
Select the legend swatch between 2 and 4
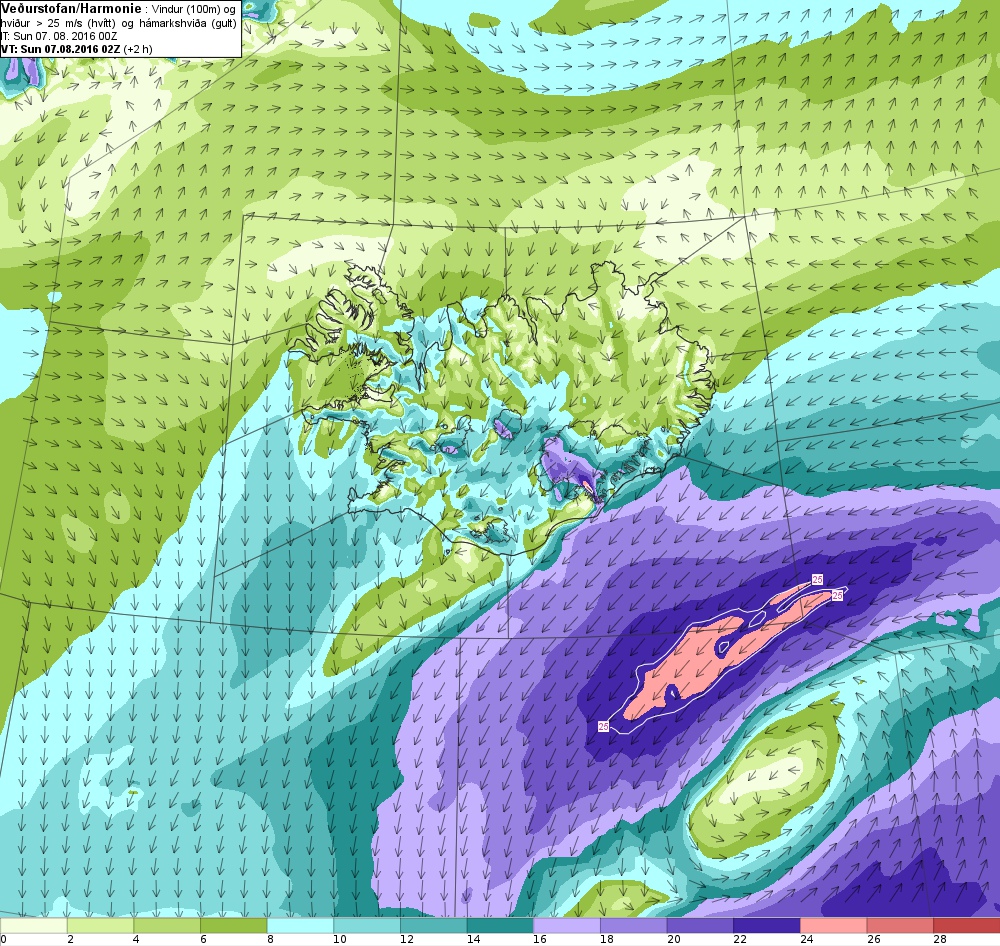[100, 926]
